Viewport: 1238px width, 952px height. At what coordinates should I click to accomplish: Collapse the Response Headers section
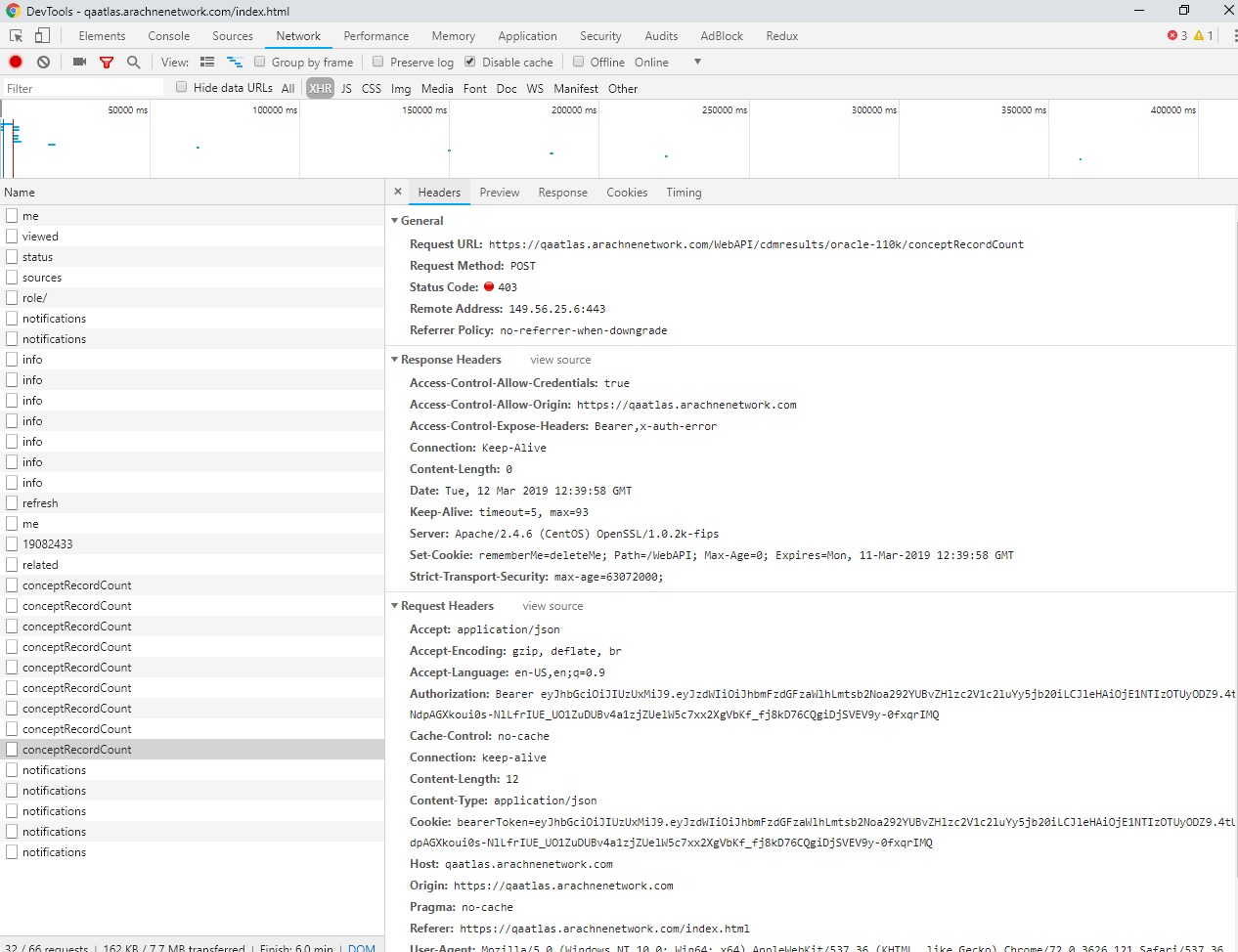395,359
